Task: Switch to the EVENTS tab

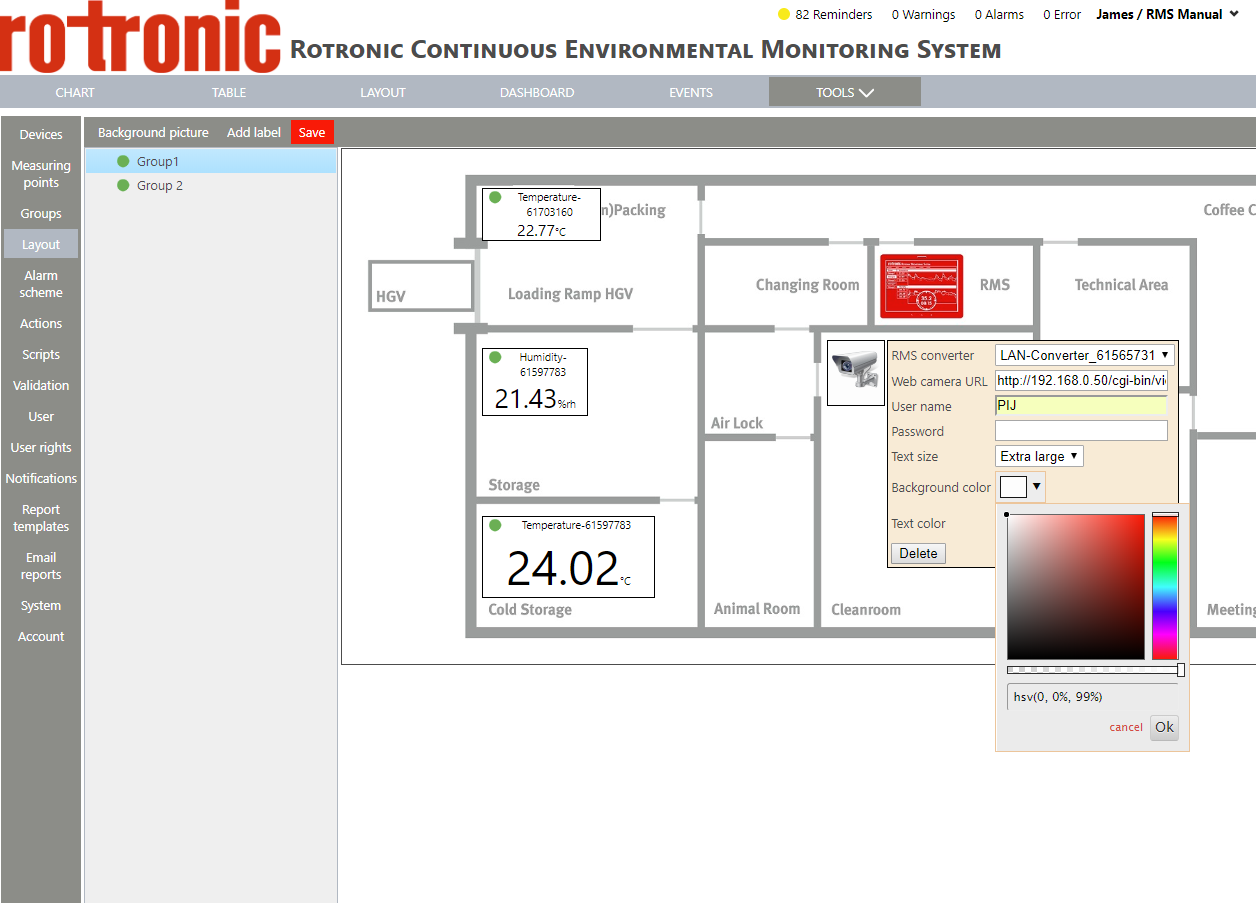Action: (691, 92)
